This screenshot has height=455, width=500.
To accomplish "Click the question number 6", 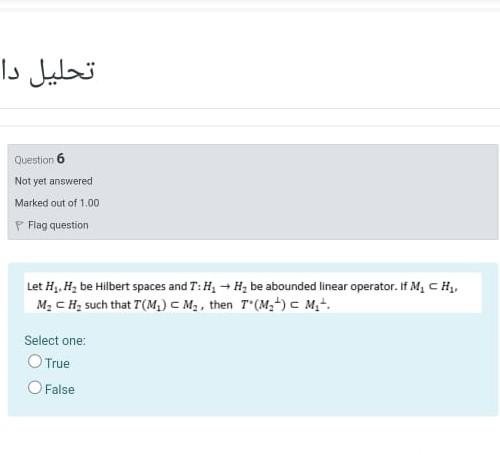I will (x=60, y=158).
